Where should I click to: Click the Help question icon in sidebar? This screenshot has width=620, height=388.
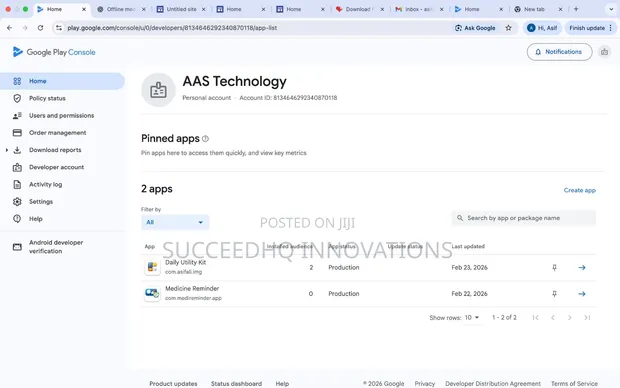pos(17,219)
